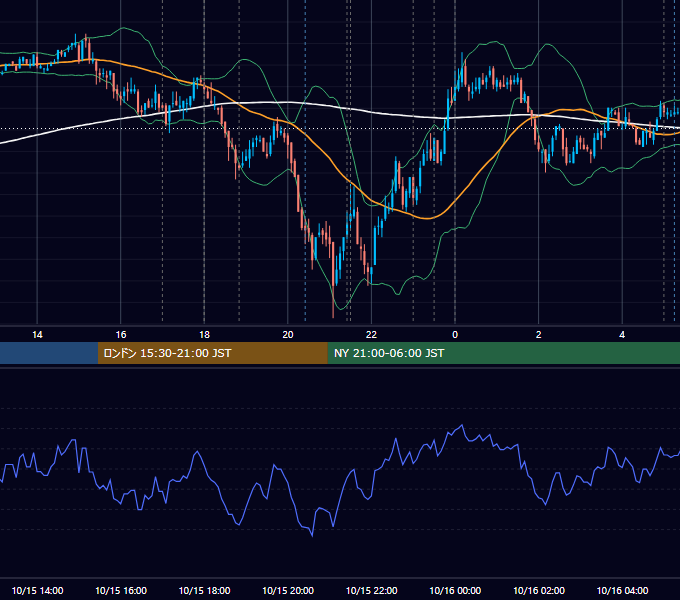Click the 18 hour label on price chart axis
Image resolution: width=680 pixels, height=600 pixels.
(204, 335)
